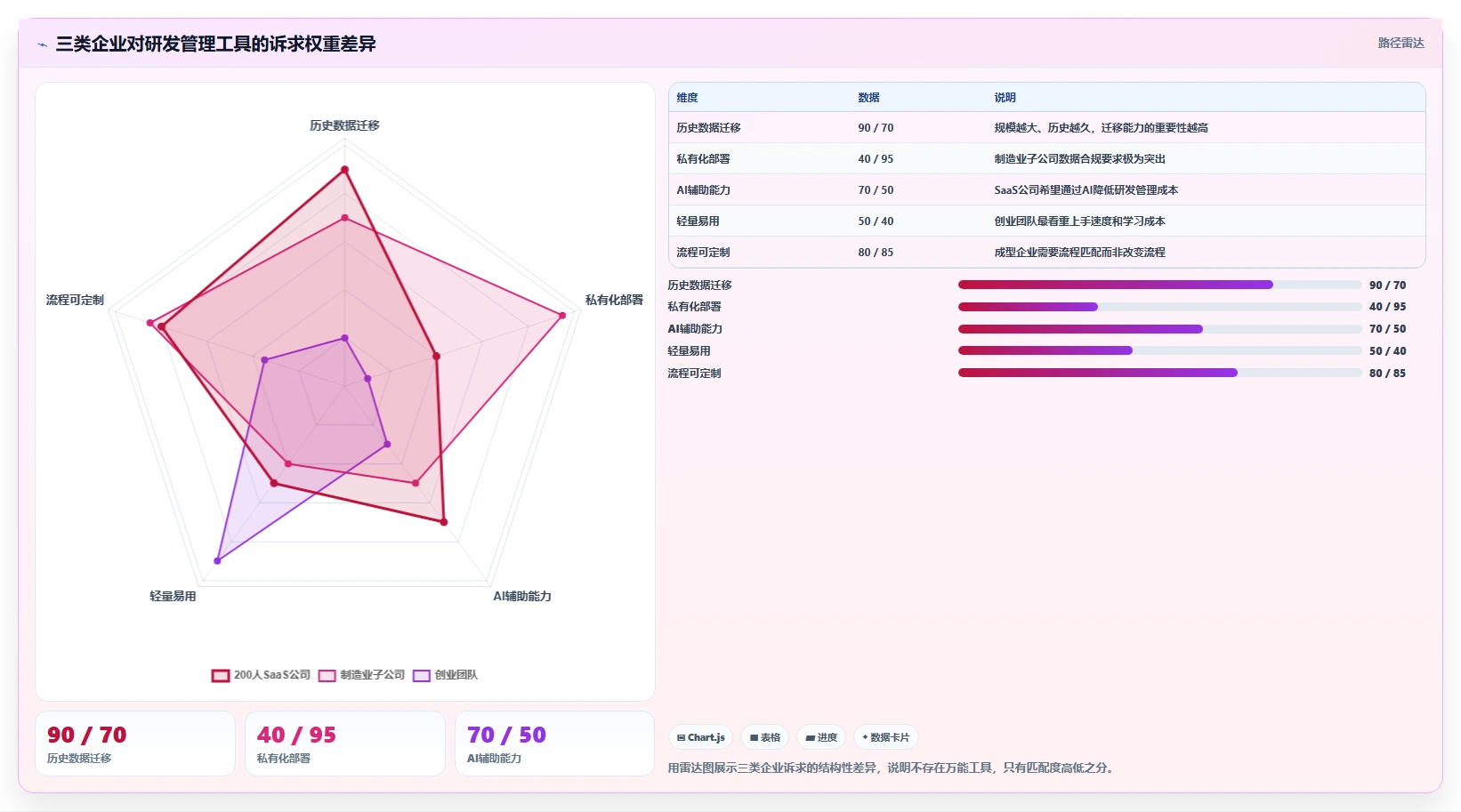This screenshot has height=812, width=1461.
Task: Click the AI辅助能力 progress bar
Action: click(x=1159, y=329)
